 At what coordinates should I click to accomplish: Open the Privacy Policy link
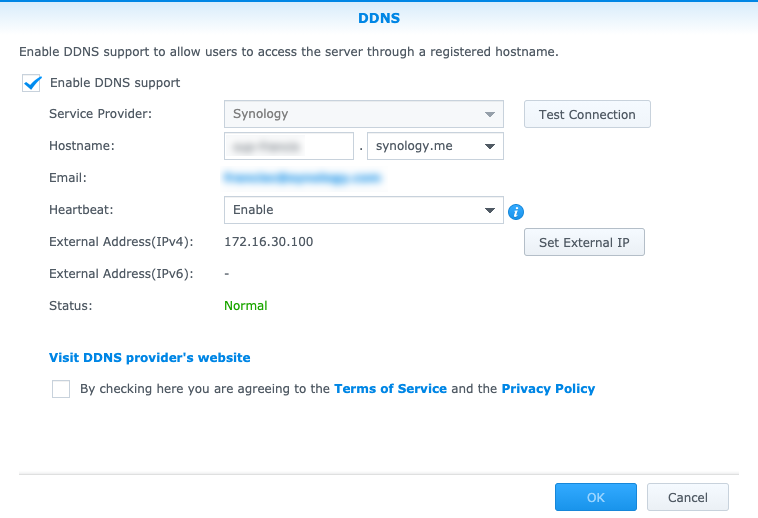pyautogui.click(x=548, y=389)
